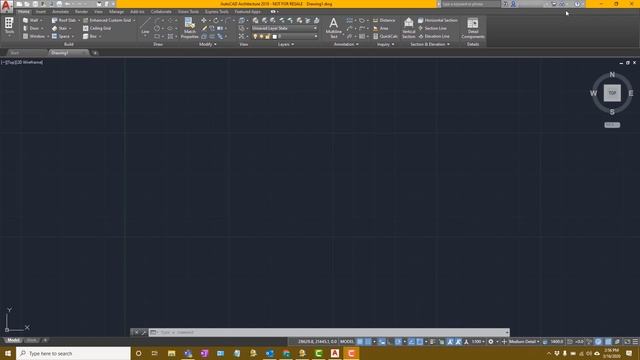640x360 pixels.
Task: Toggle the workspace switching gear icon
Action: [491, 342]
